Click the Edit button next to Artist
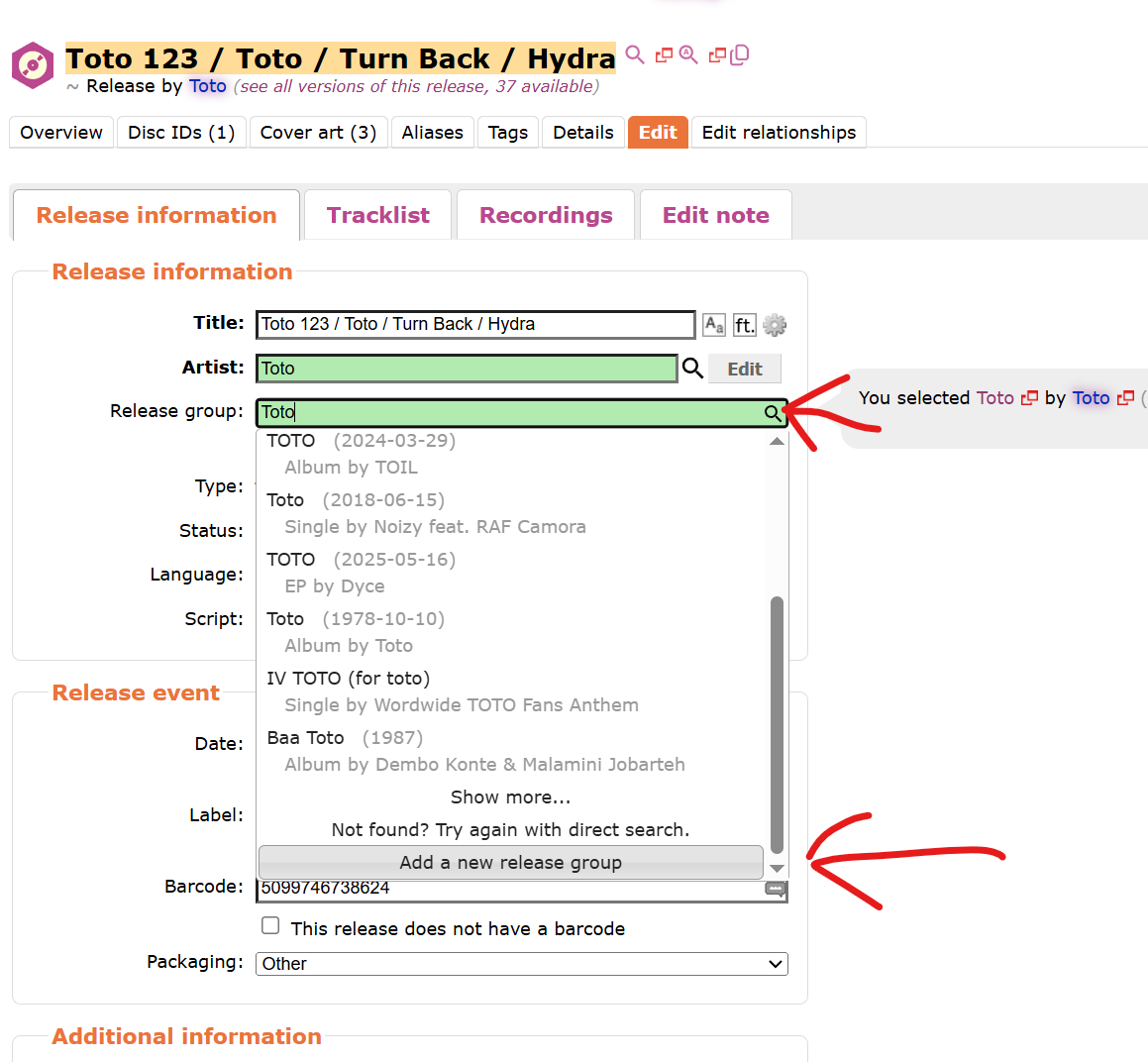Screen dimensions: 1148x1062 [745, 370]
